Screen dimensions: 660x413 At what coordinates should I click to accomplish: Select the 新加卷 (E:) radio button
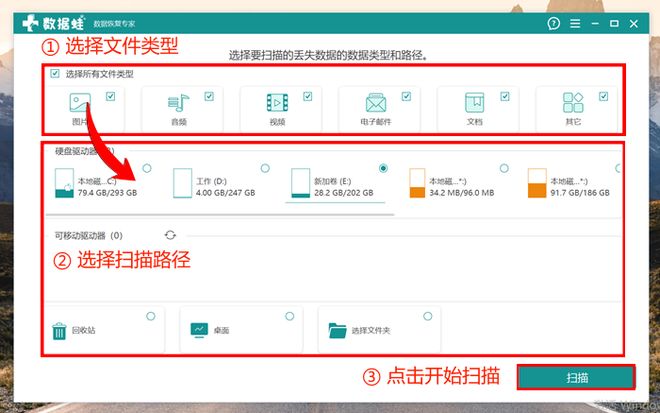(383, 168)
